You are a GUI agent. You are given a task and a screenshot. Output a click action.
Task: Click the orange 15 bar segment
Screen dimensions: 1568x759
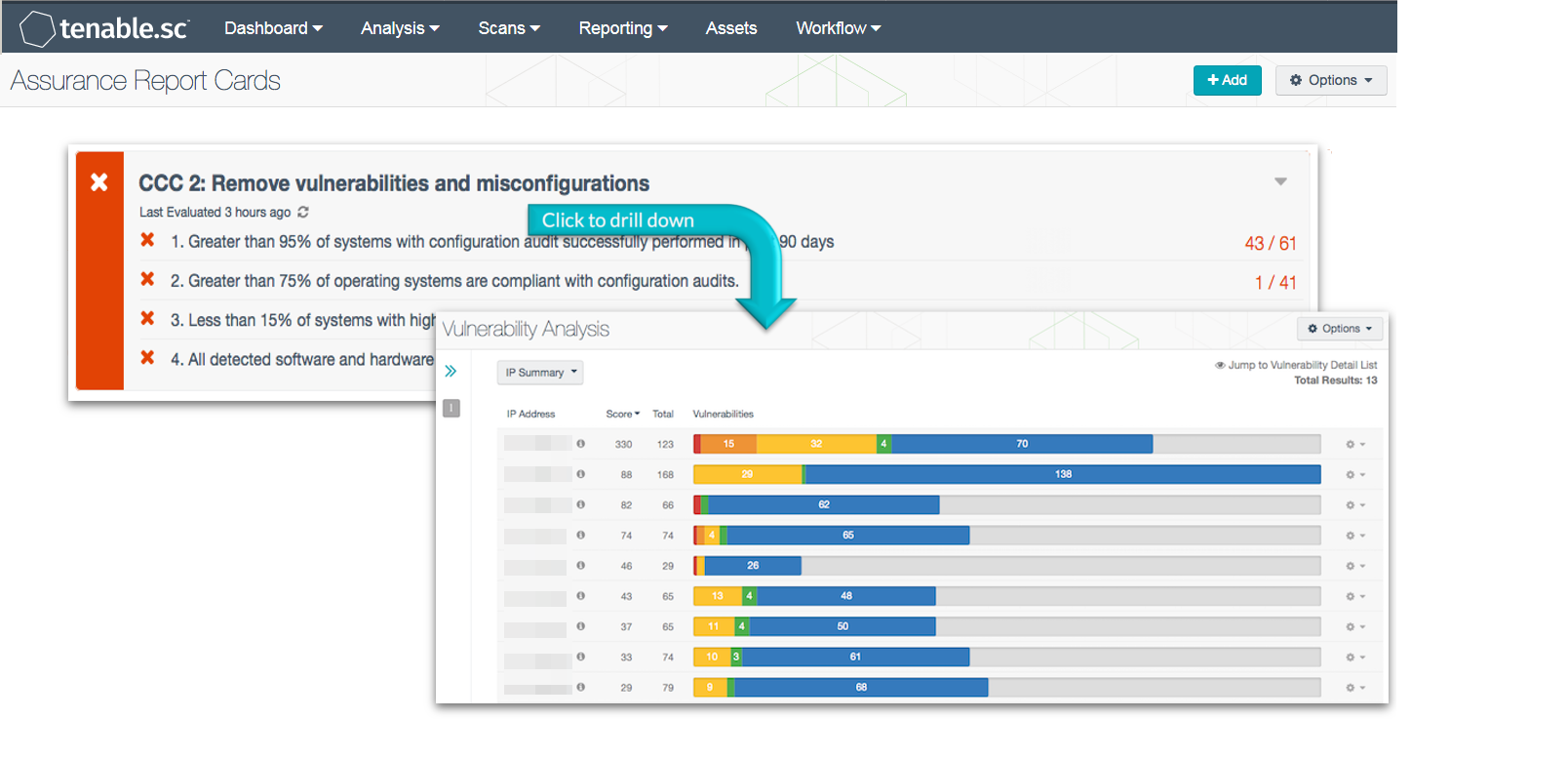(x=728, y=444)
